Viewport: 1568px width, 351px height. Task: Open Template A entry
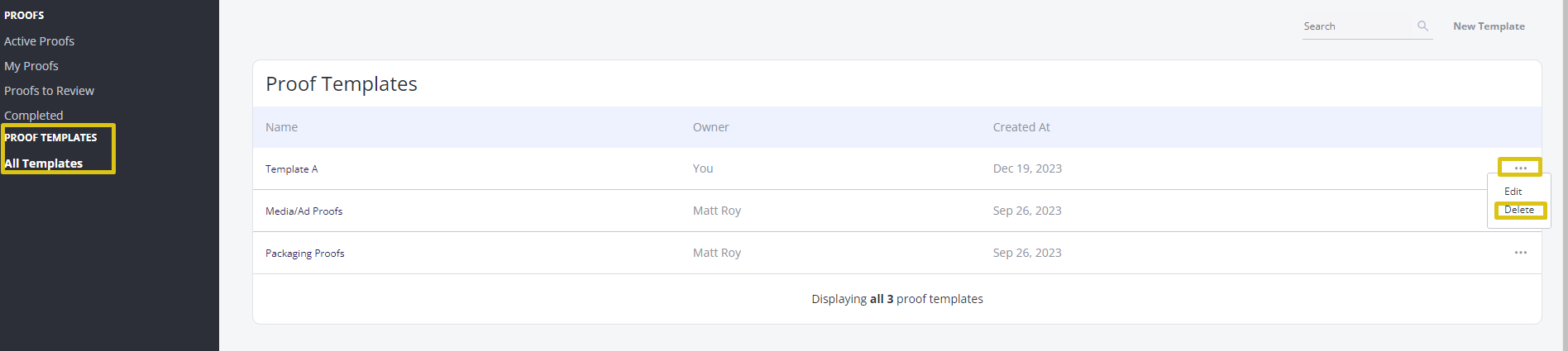(x=291, y=168)
